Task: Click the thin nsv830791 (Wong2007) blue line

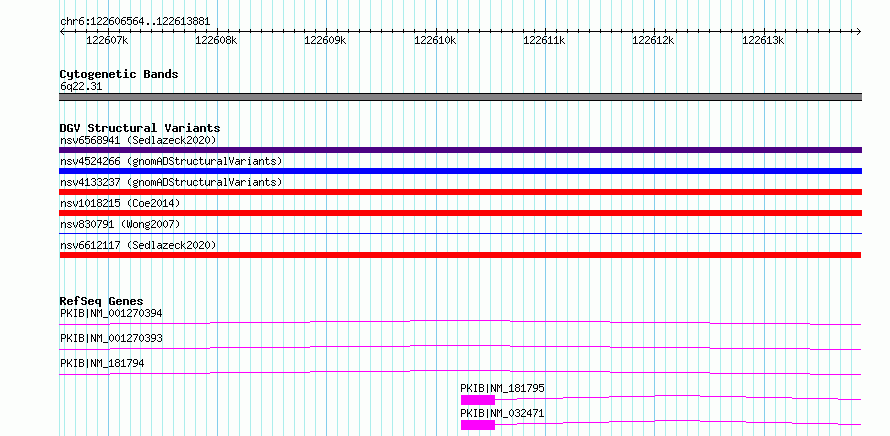Action: click(460, 233)
